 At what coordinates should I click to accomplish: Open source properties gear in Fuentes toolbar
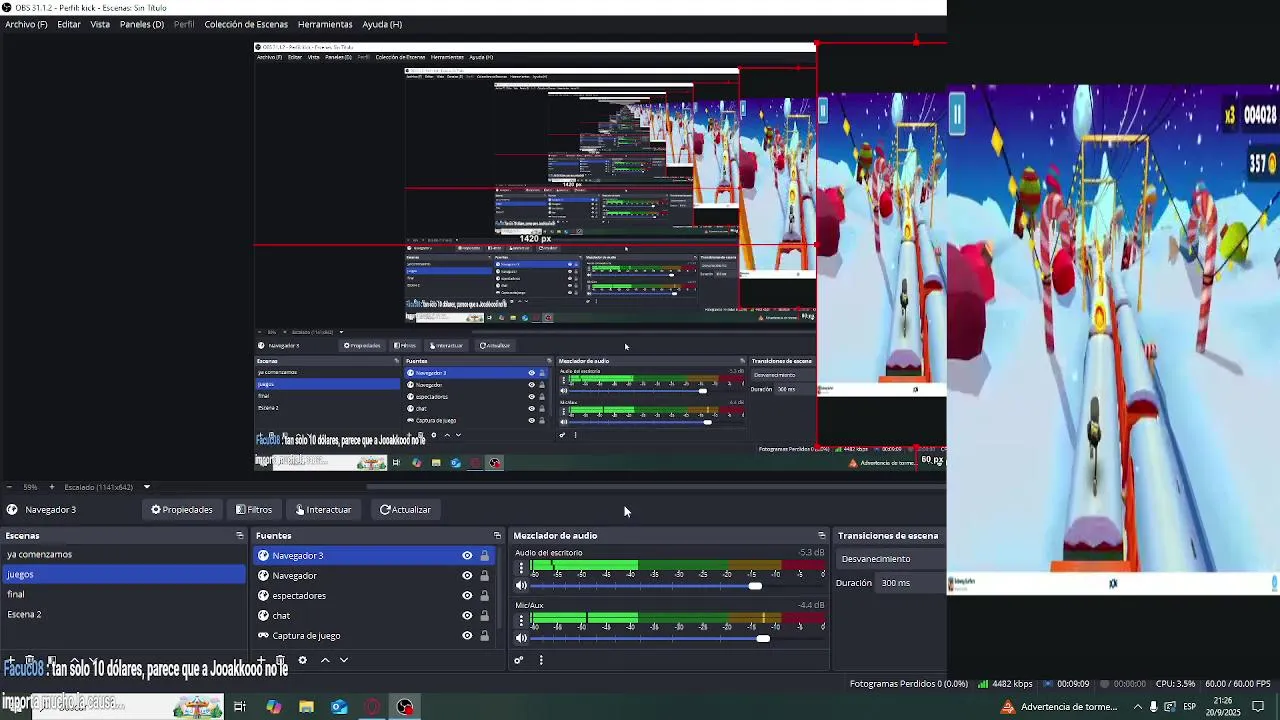click(x=302, y=660)
